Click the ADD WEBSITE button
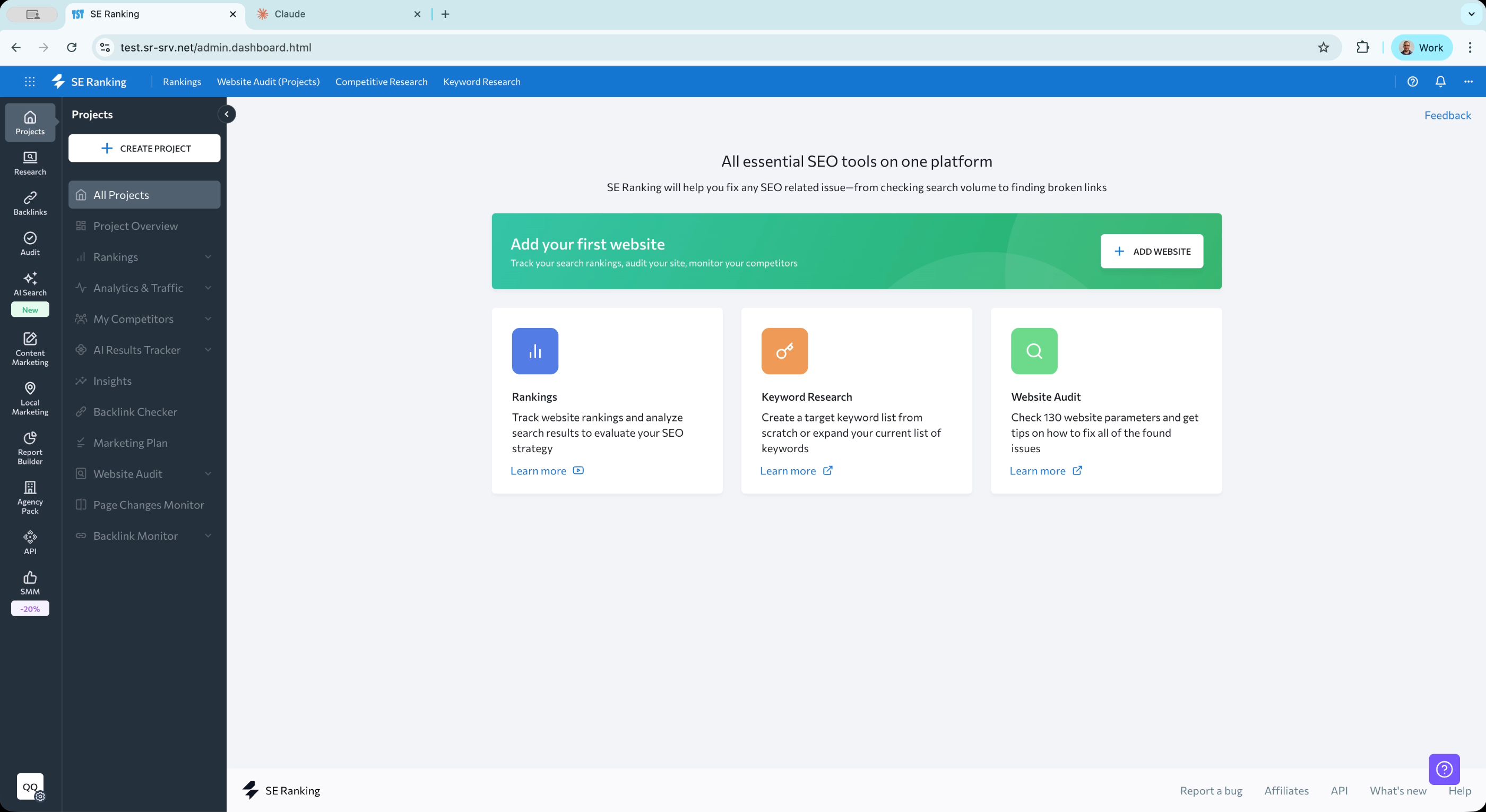The height and width of the screenshot is (812, 1486). 1152,251
